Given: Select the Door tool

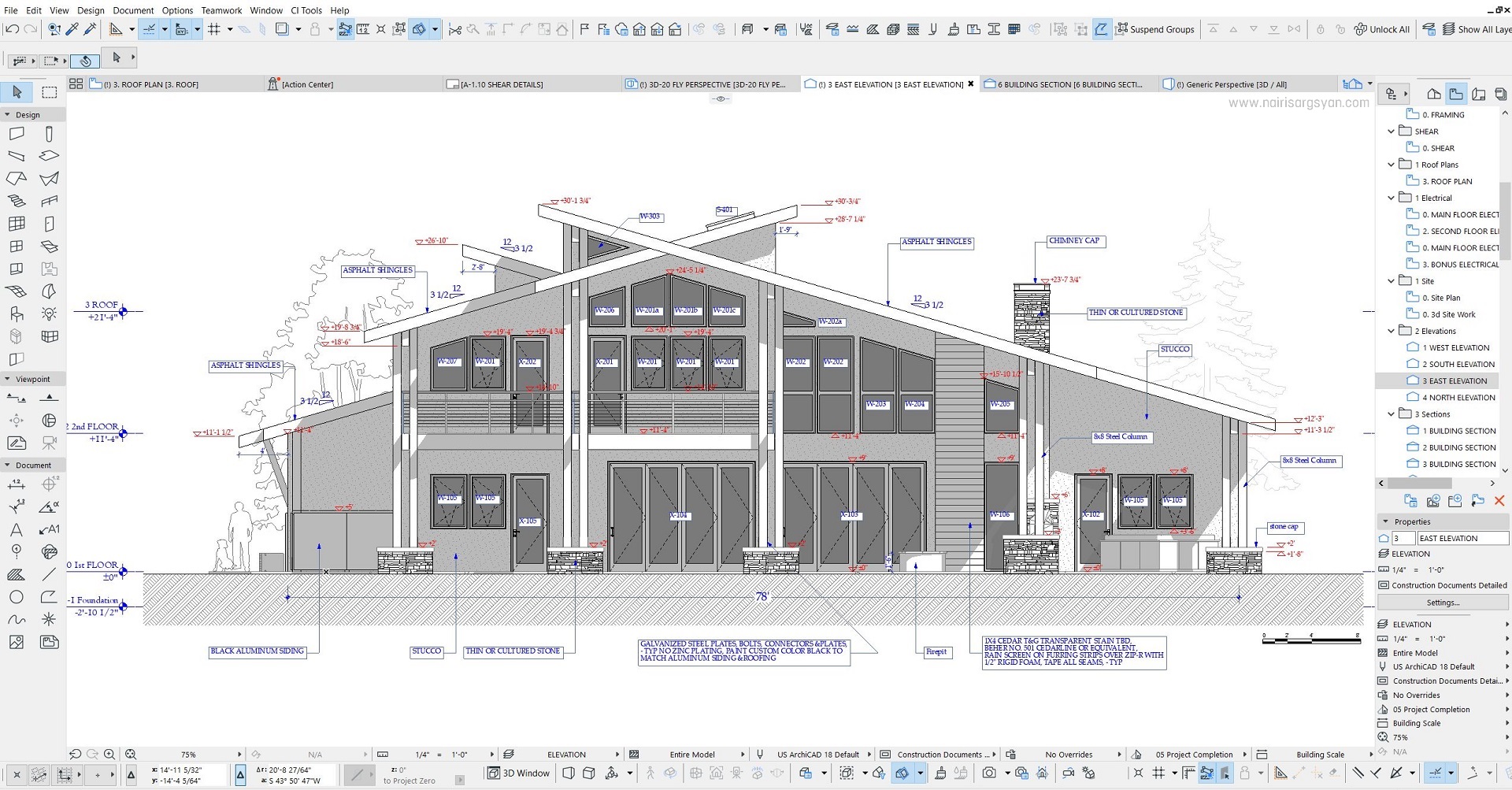Looking at the screenshot, I should point(49,224).
